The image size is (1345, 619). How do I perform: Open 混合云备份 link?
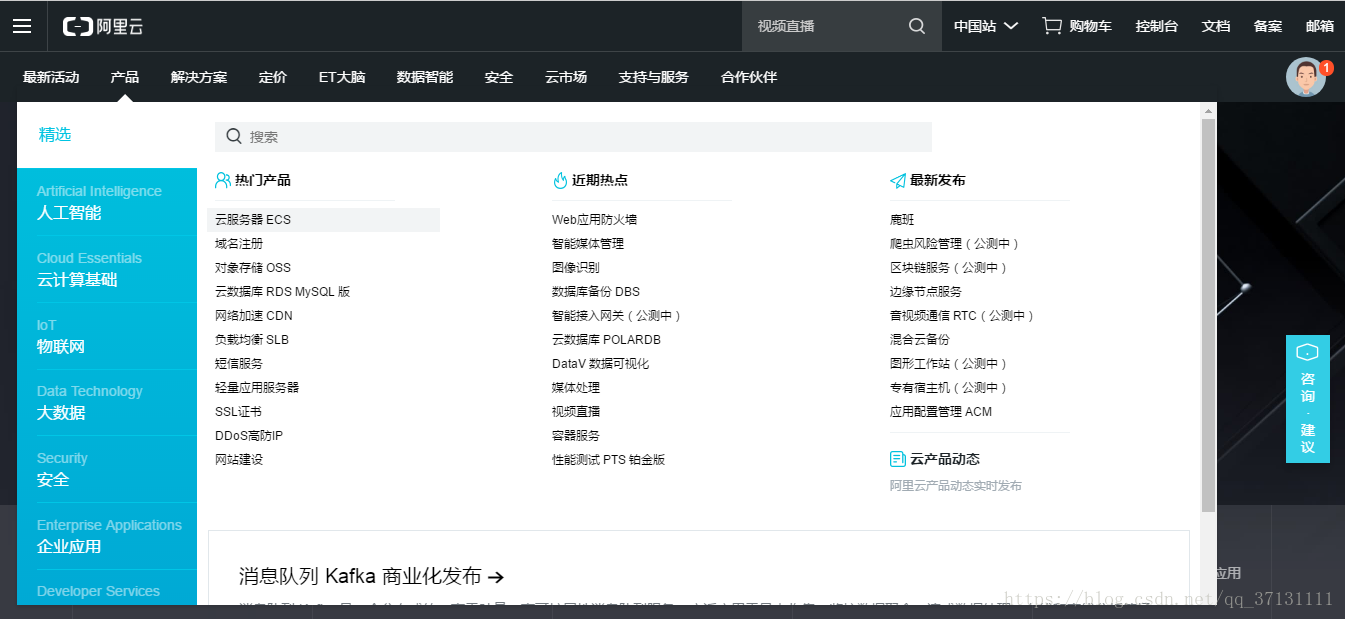click(x=920, y=340)
